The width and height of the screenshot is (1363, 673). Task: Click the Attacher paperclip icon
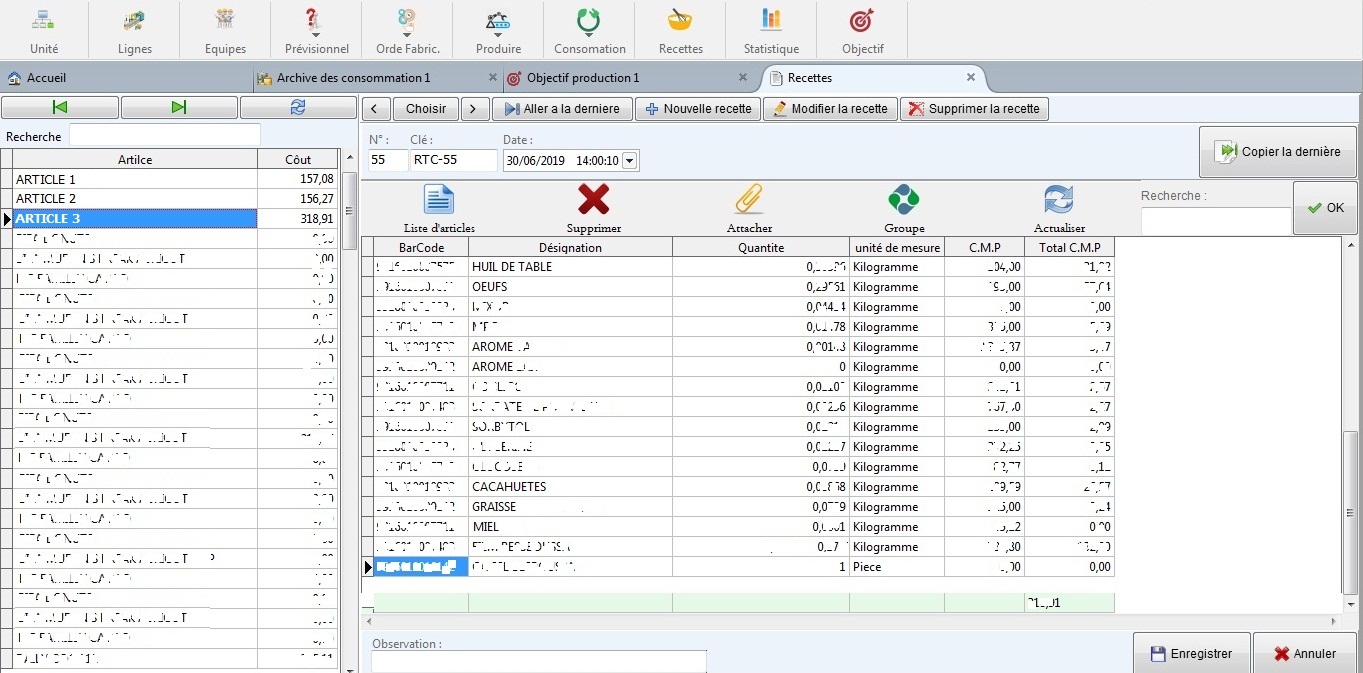[x=749, y=200]
